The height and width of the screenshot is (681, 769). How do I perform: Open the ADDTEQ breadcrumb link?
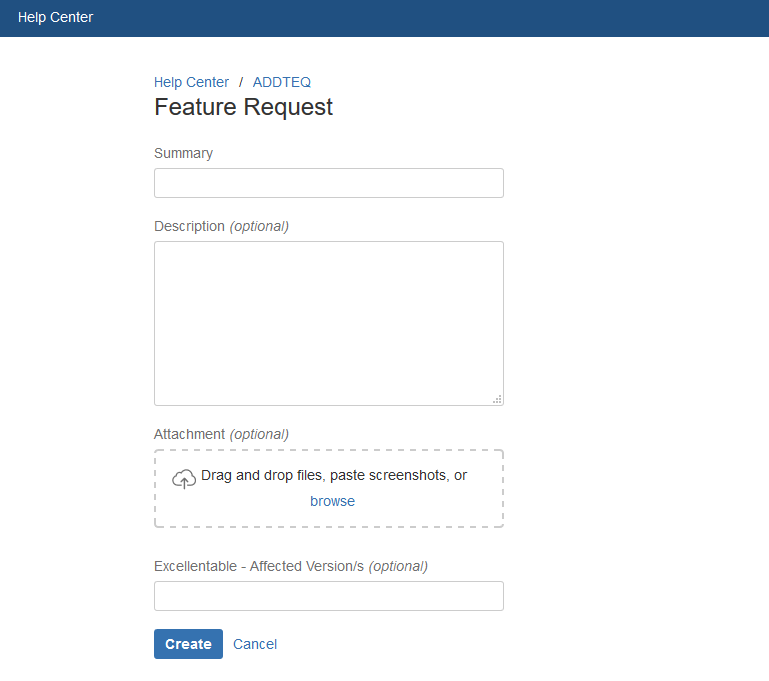tap(282, 82)
